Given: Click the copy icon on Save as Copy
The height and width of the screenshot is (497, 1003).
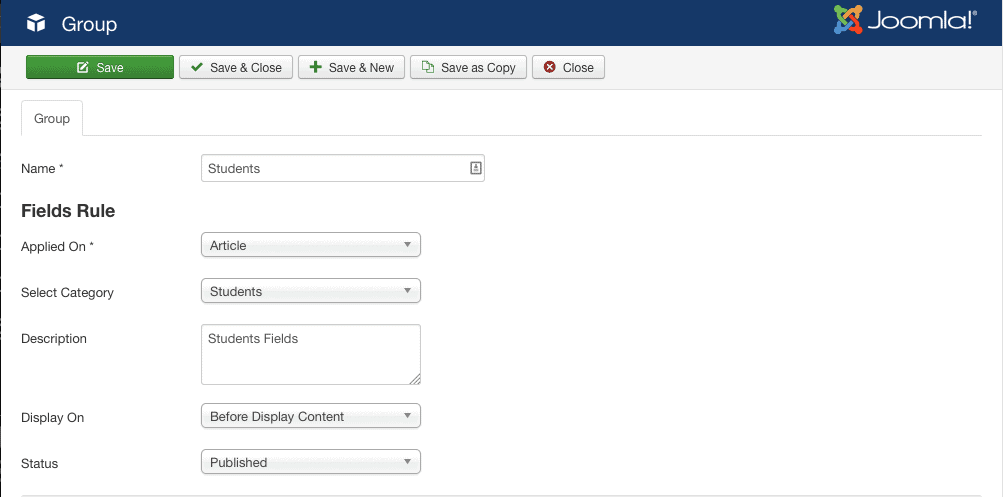Looking at the screenshot, I should pyautogui.click(x=428, y=68).
